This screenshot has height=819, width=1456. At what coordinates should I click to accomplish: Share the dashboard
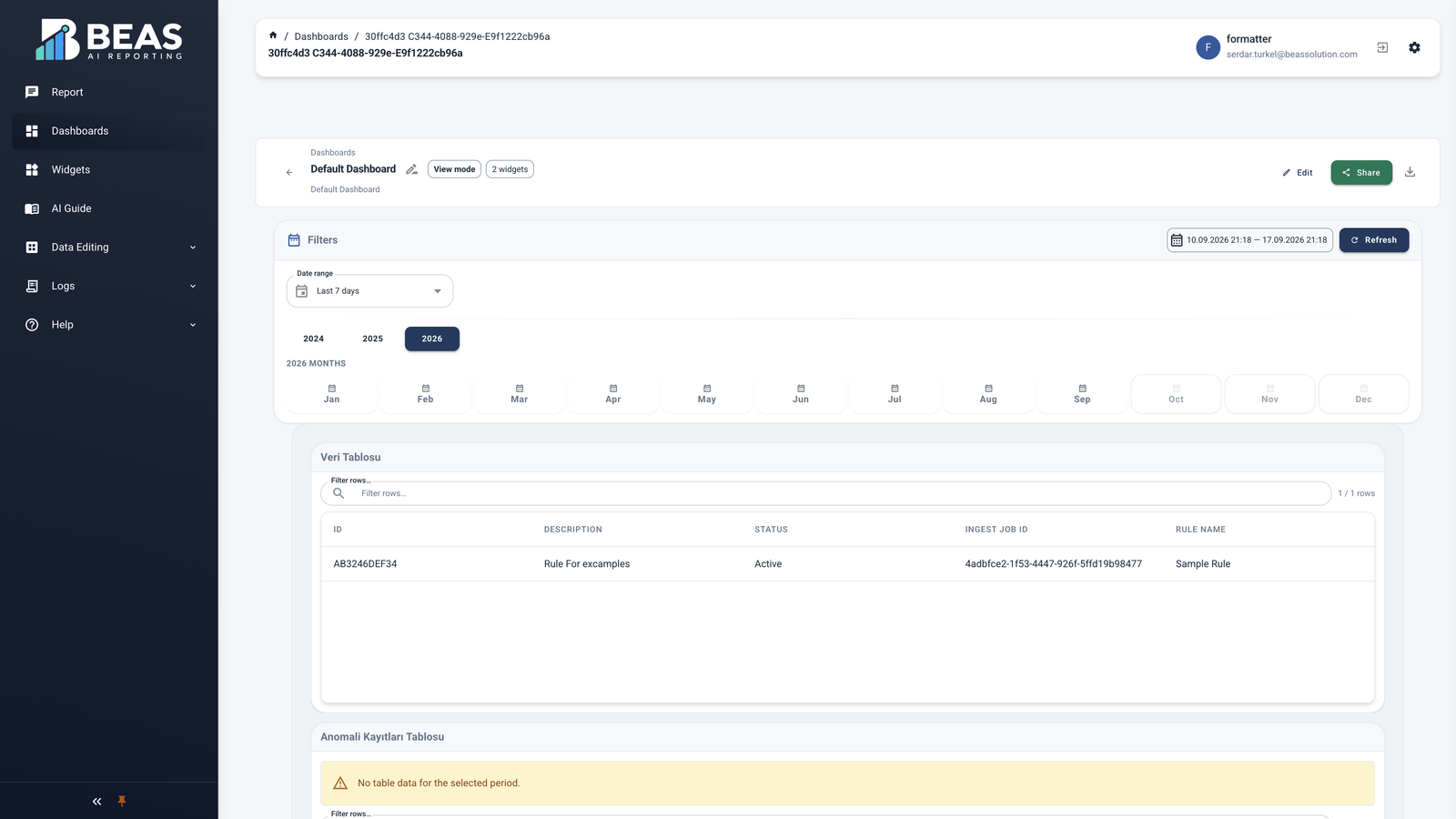pyautogui.click(x=1361, y=173)
